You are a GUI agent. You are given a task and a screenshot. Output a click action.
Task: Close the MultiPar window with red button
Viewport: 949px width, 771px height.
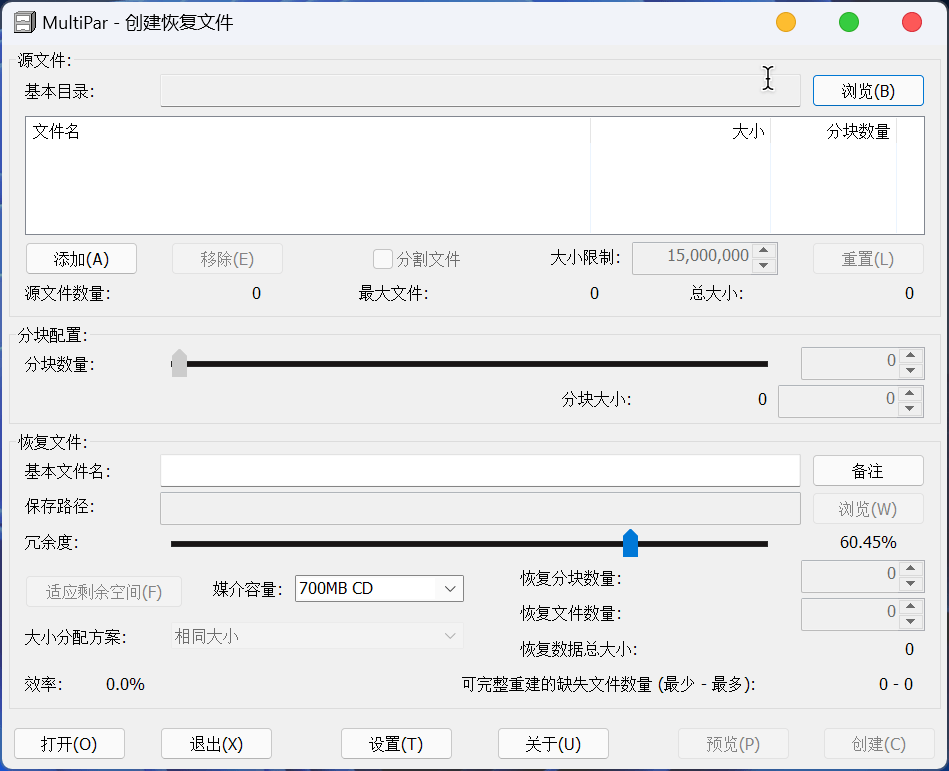coord(911,22)
